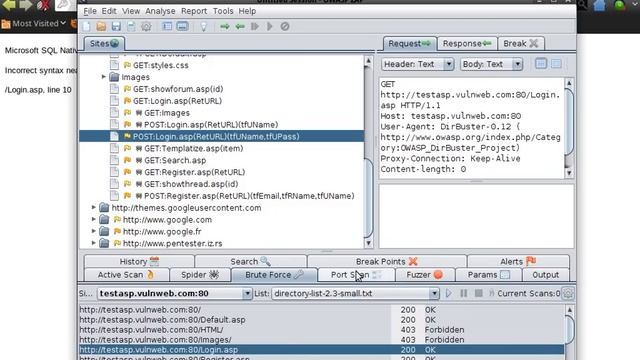Select POST:Login.asp(RetURL)(tfUName) tree entry
Viewport: 640px width, 360px height.
click(x=211, y=124)
